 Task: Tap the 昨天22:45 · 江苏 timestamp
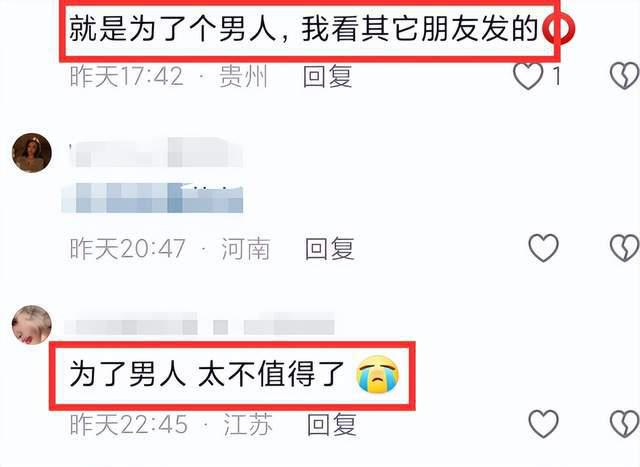click(171, 425)
